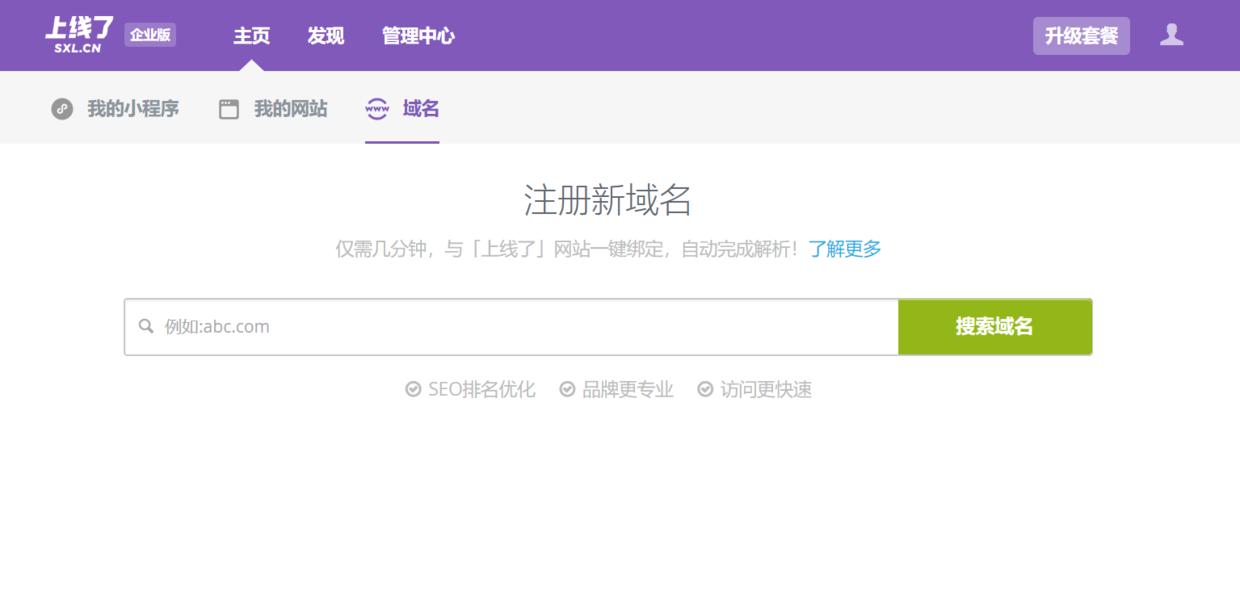Click the checkmark icon before SEO排名优化
Image resolution: width=1240 pixels, height=591 pixels.
[412, 390]
